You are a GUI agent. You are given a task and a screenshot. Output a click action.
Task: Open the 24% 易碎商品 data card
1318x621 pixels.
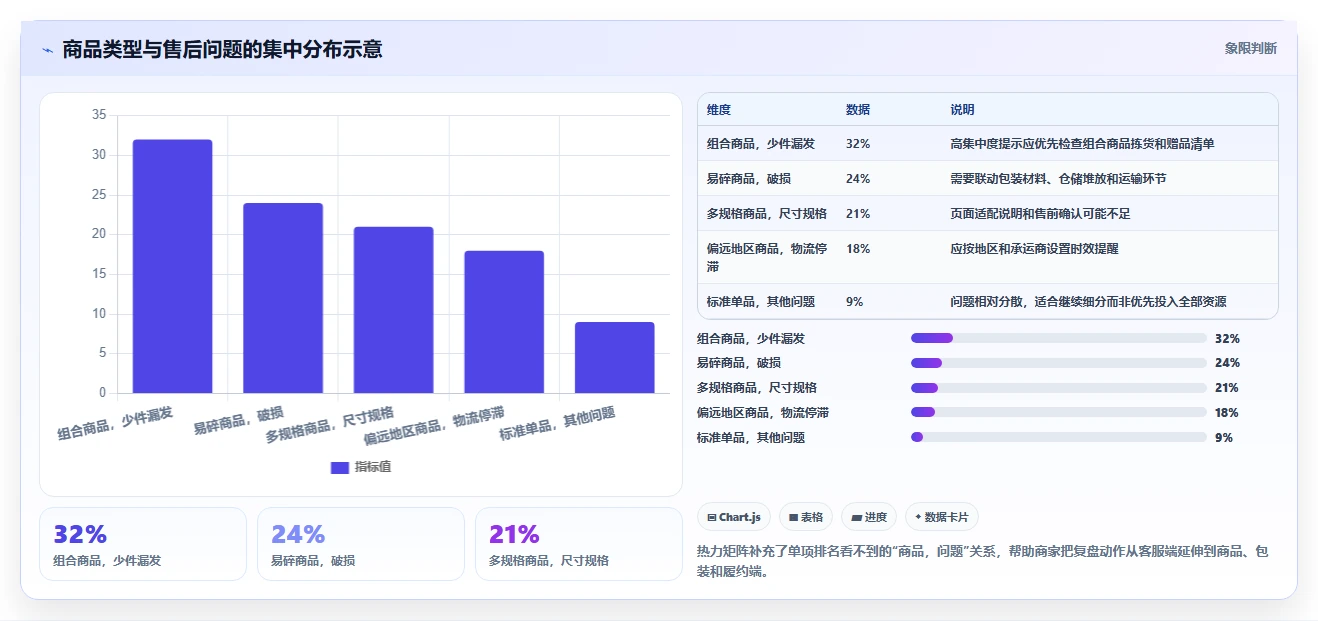[x=361, y=544]
